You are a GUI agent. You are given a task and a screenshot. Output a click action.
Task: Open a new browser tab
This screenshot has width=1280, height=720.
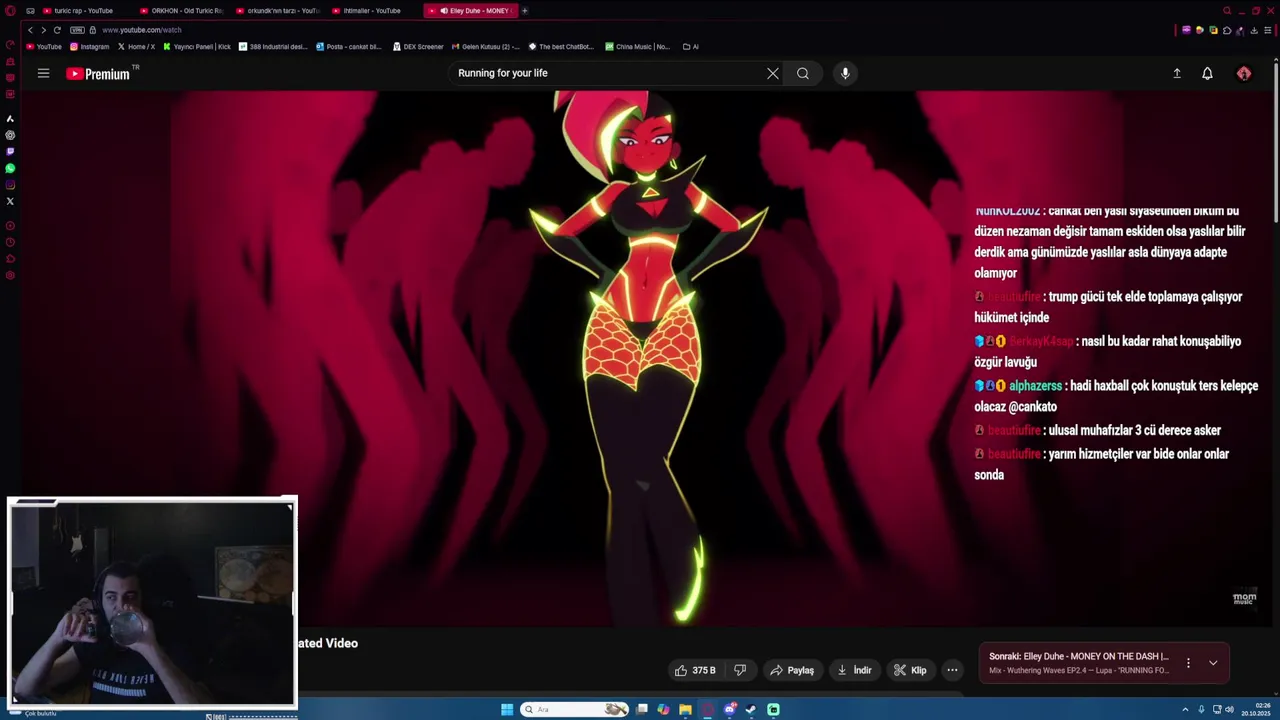coord(525,11)
